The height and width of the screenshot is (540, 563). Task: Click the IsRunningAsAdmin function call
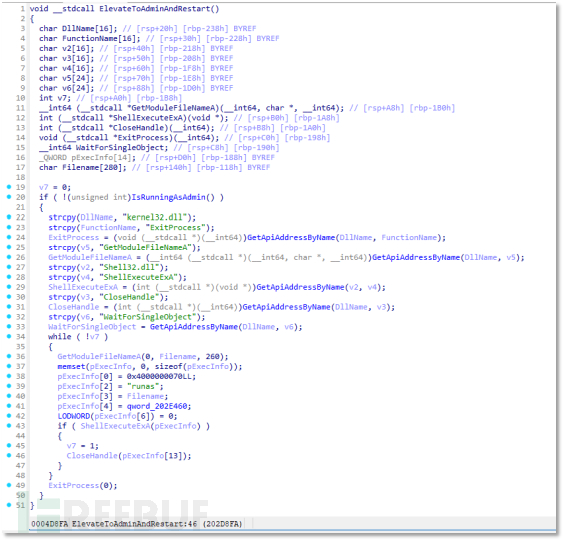pyautogui.click(x=169, y=197)
